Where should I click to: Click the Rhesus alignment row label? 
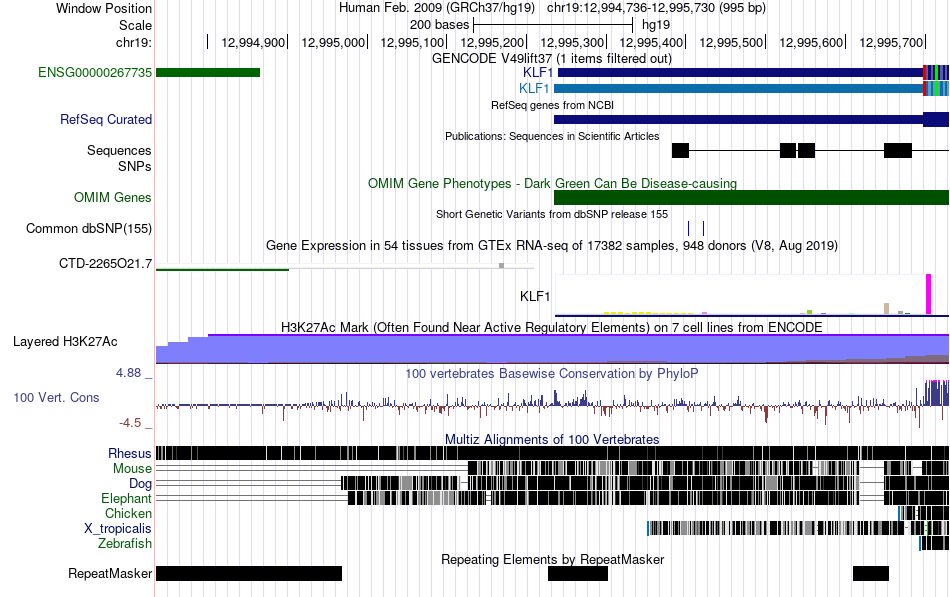tap(130, 453)
